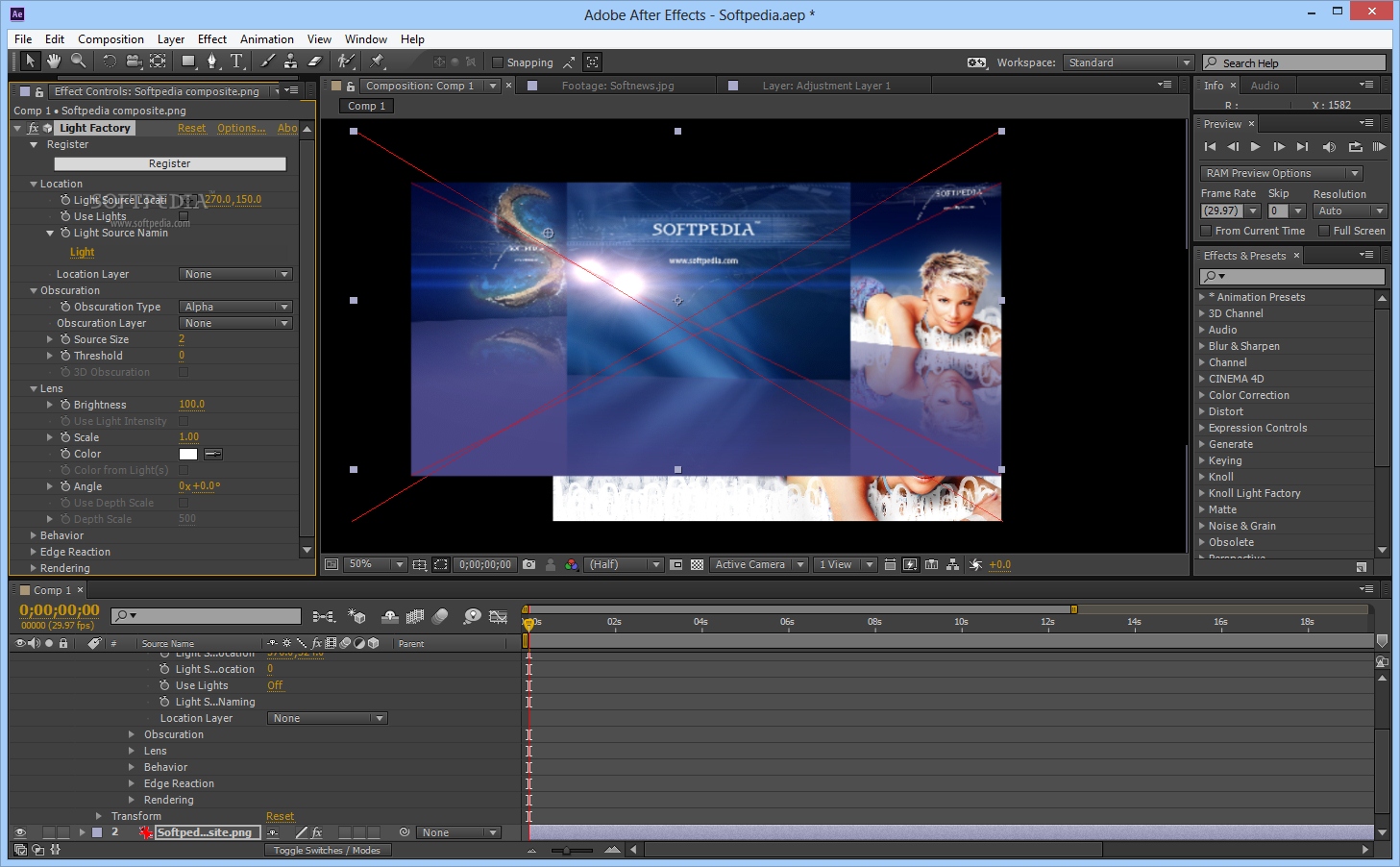Mute audio in Preview panel
Viewport: 1400px width, 867px height.
coord(1329,147)
